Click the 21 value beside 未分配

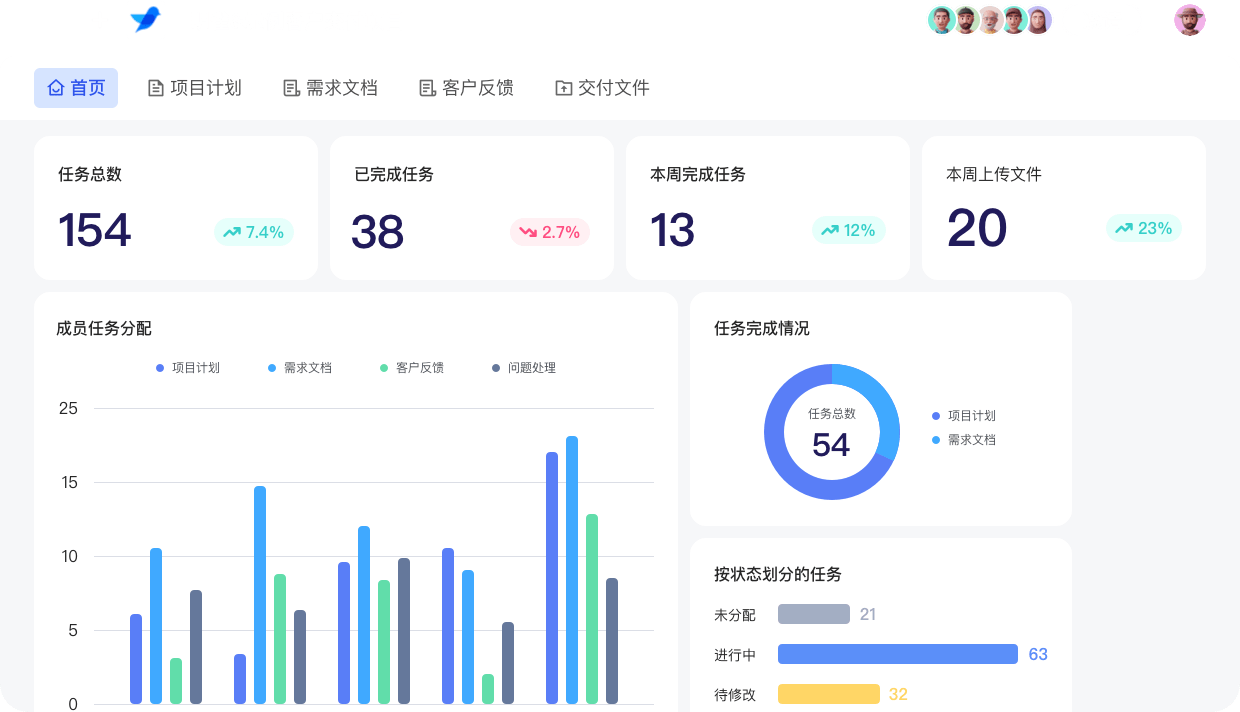[x=868, y=614]
